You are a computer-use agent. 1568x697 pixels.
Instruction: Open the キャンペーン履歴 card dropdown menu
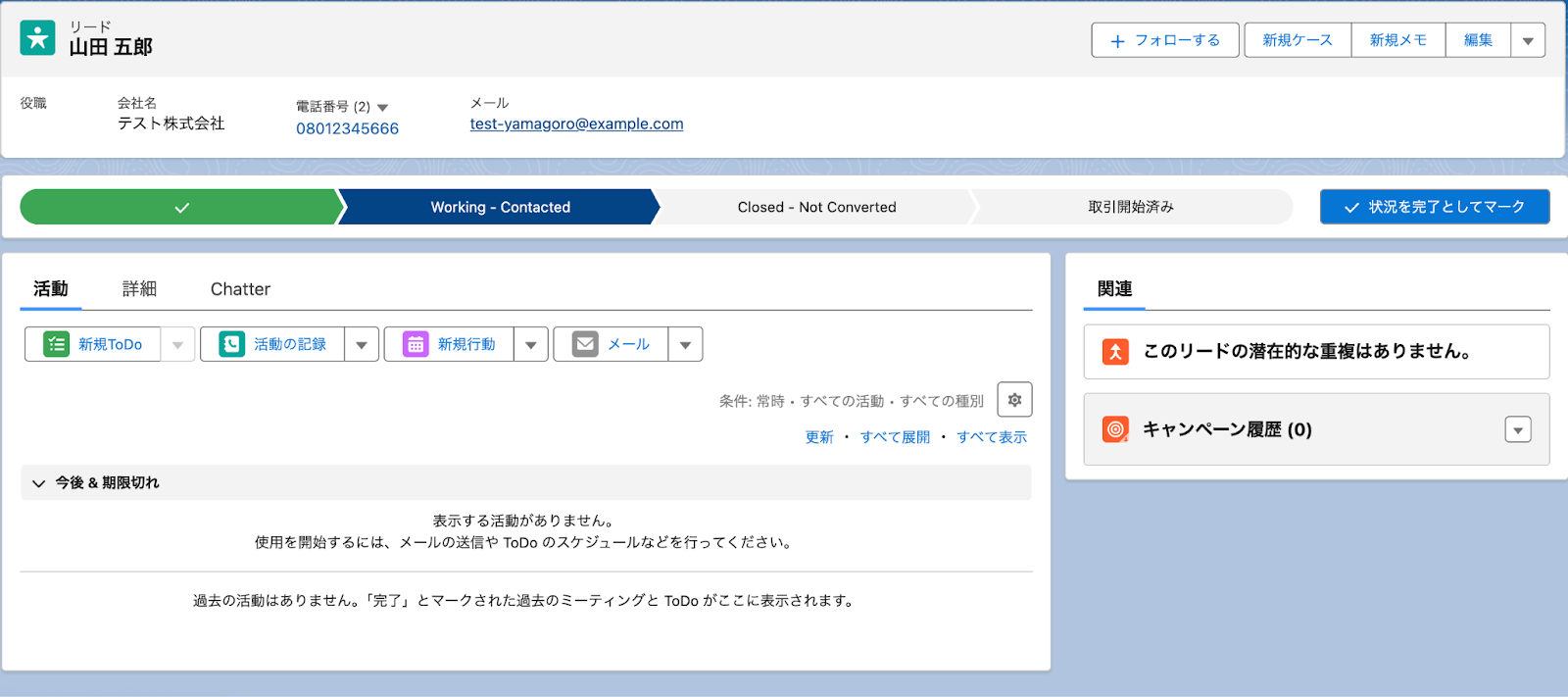tap(1518, 429)
